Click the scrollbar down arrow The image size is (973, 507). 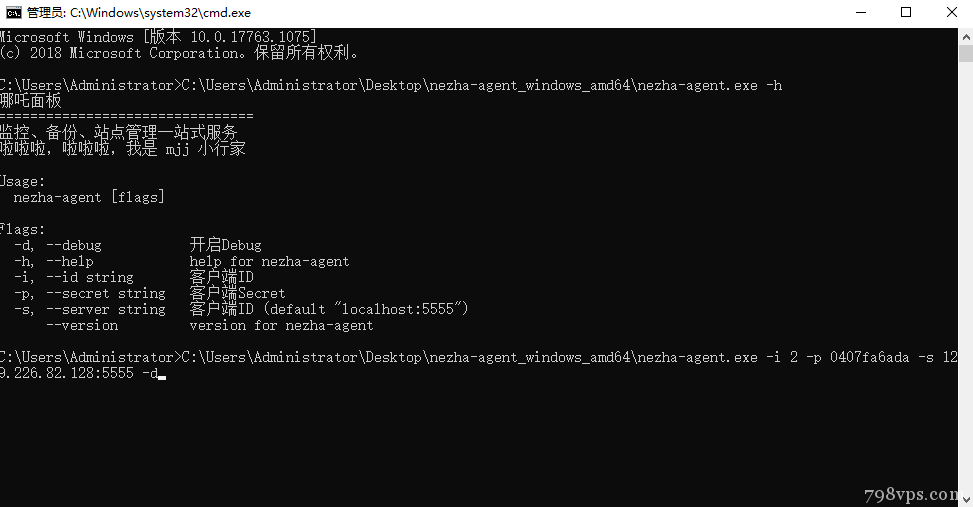tap(966, 498)
